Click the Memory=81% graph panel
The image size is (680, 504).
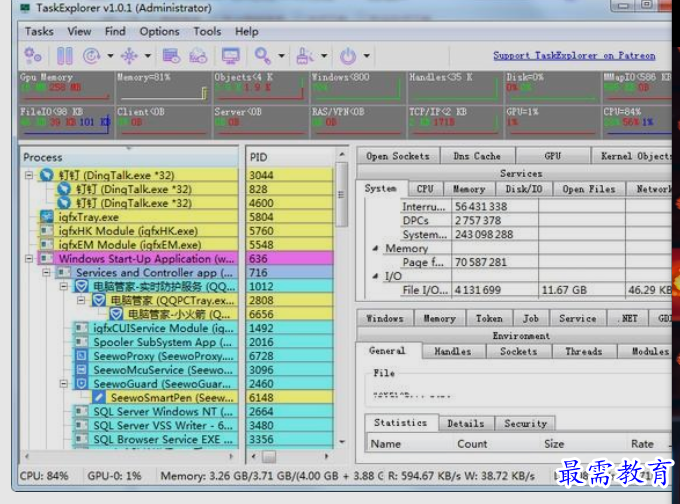point(163,87)
